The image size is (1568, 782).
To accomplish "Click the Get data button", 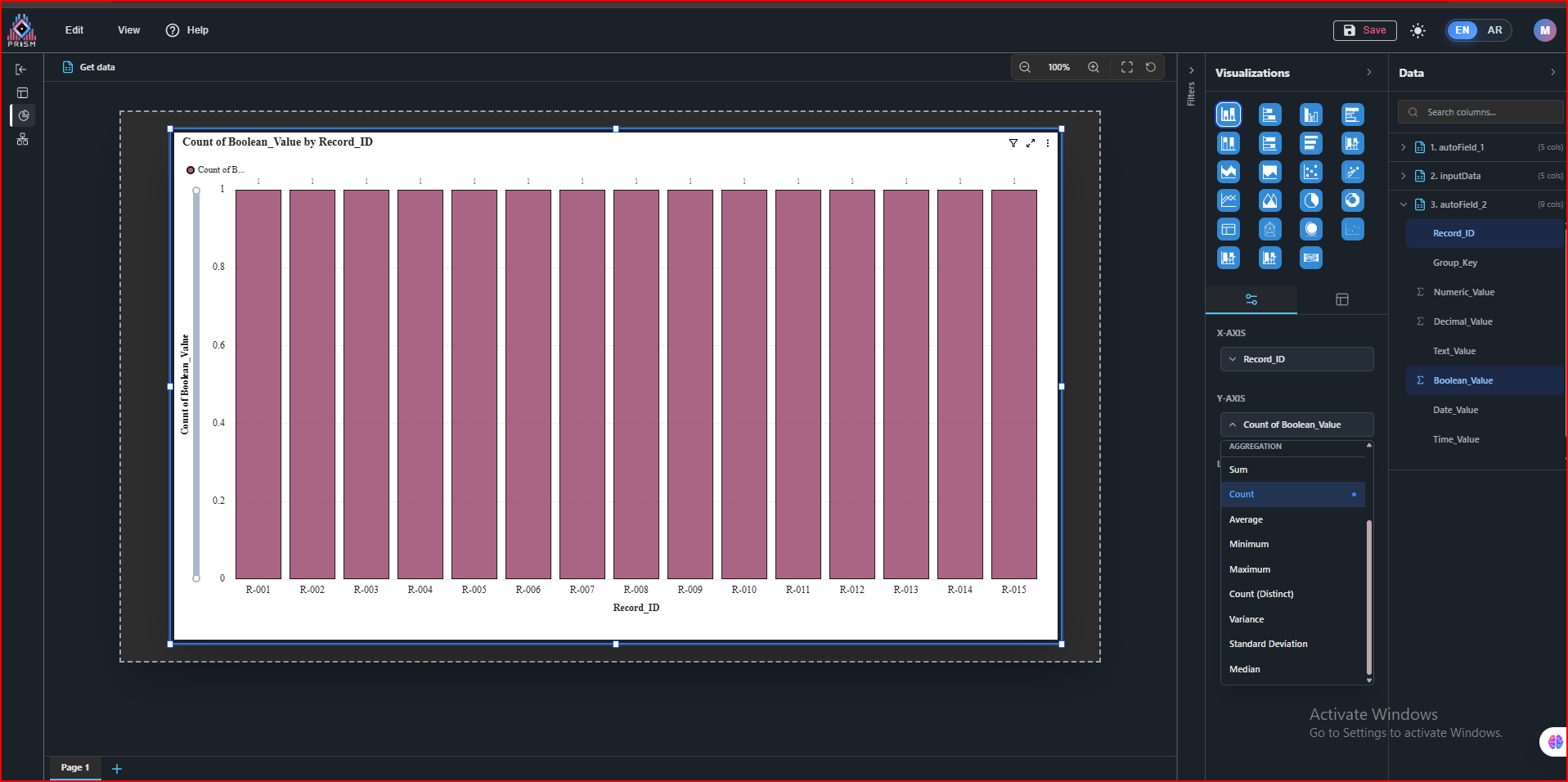I will click(89, 67).
